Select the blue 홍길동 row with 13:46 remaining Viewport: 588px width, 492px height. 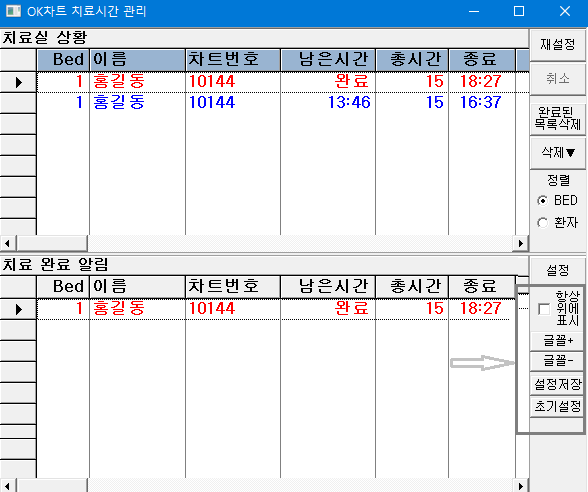[276, 102]
